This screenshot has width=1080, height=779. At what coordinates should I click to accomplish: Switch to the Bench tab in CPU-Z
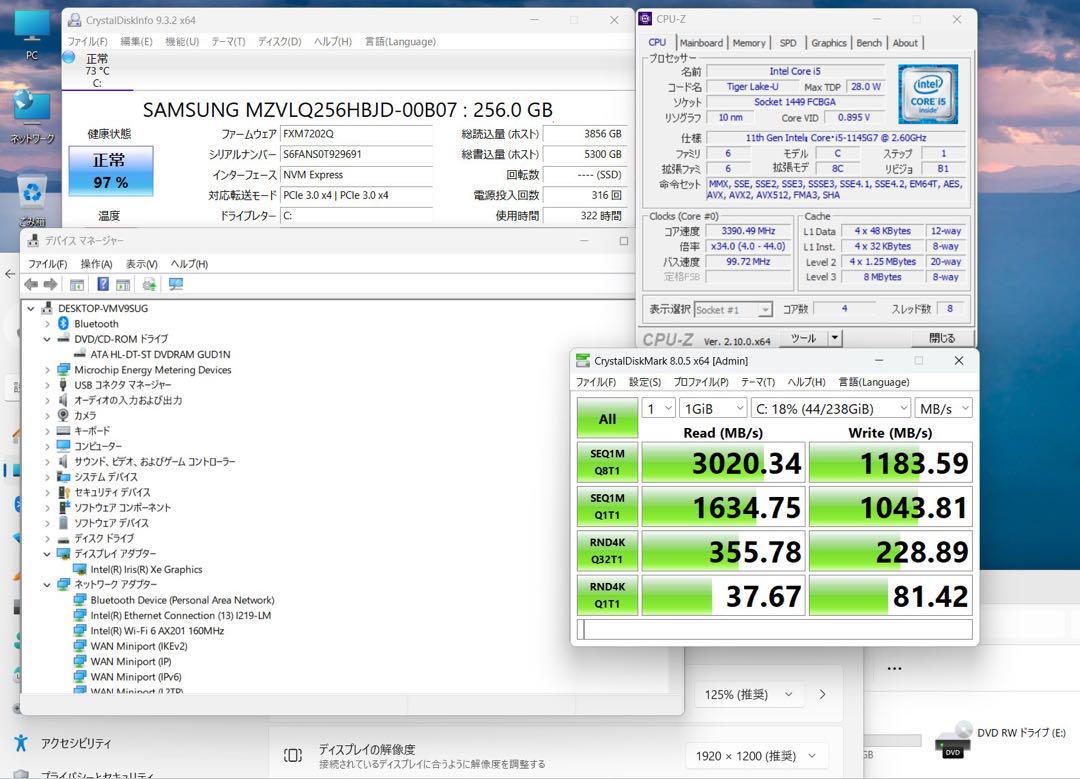869,43
